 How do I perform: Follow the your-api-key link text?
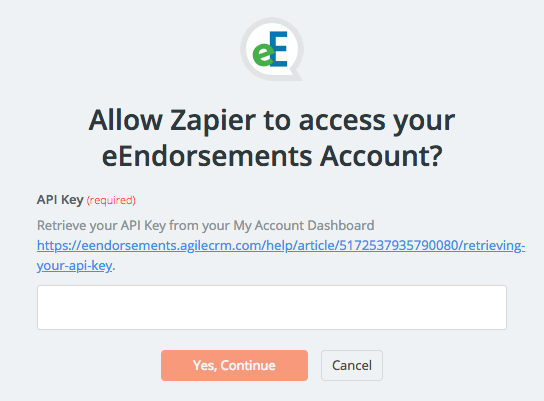74,266
